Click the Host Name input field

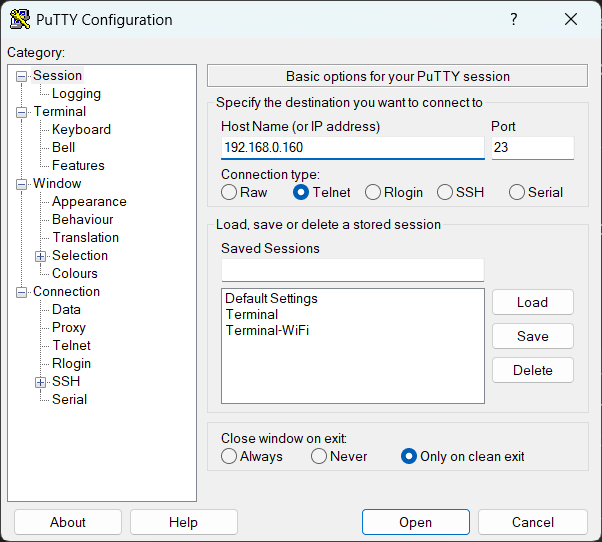(x=352, y=148)
